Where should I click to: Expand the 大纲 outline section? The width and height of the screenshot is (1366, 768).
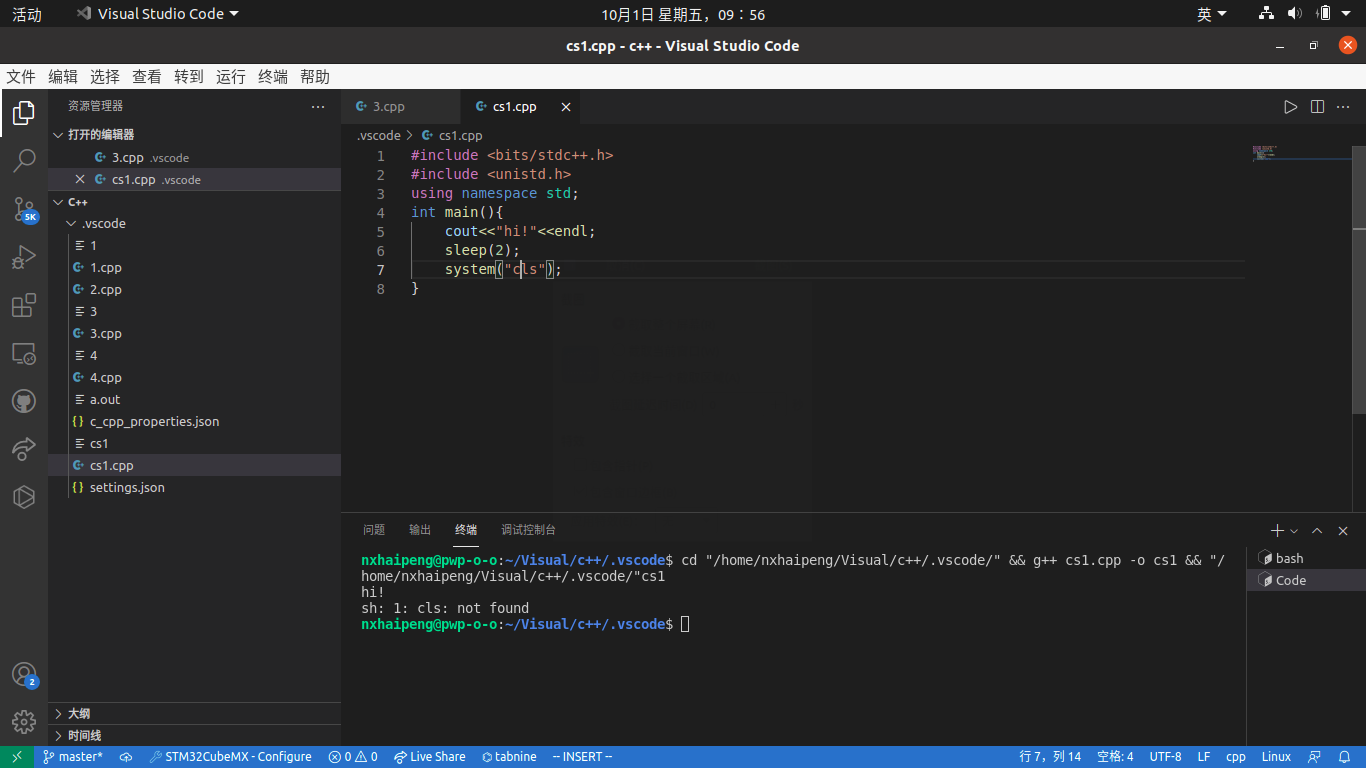(194, 714)
